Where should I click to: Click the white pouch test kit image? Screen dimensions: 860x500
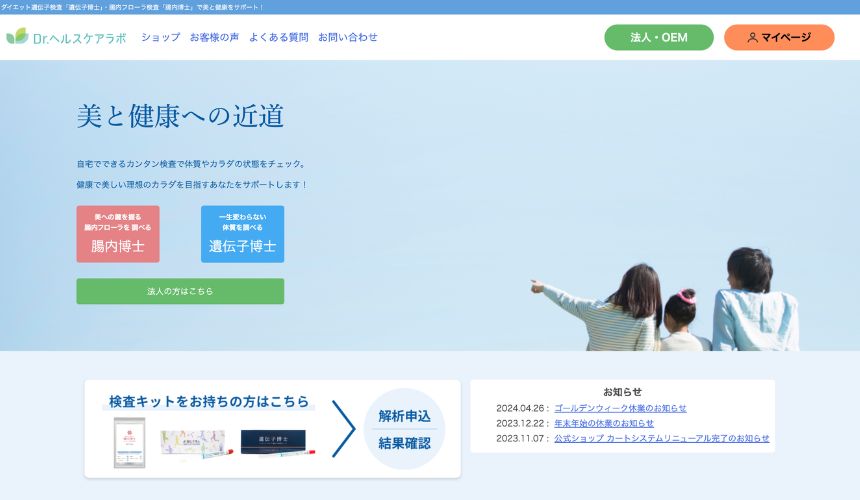[x=129, y=443]
